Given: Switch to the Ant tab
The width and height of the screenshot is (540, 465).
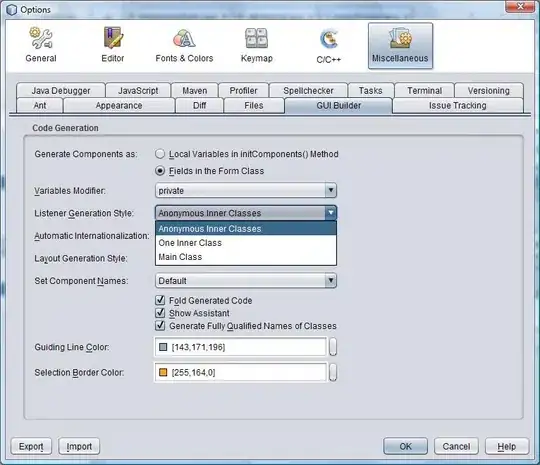Looking at the screenshot, I should coord(40,105).
